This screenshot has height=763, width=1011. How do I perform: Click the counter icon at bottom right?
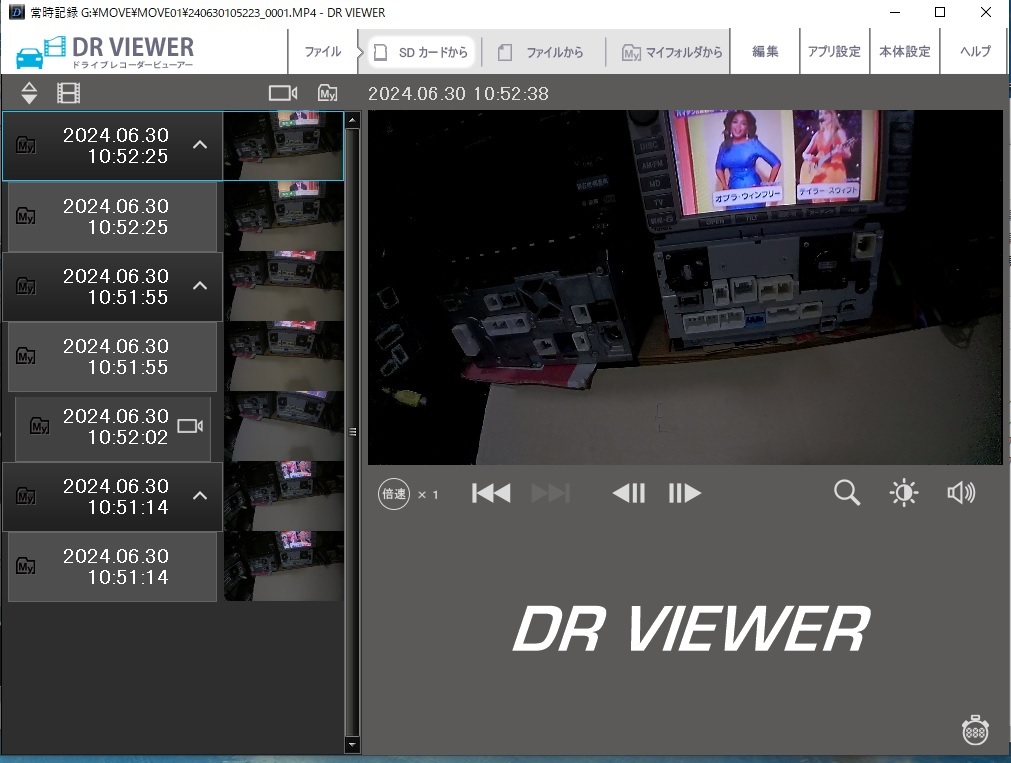click(x=976, y=730)
